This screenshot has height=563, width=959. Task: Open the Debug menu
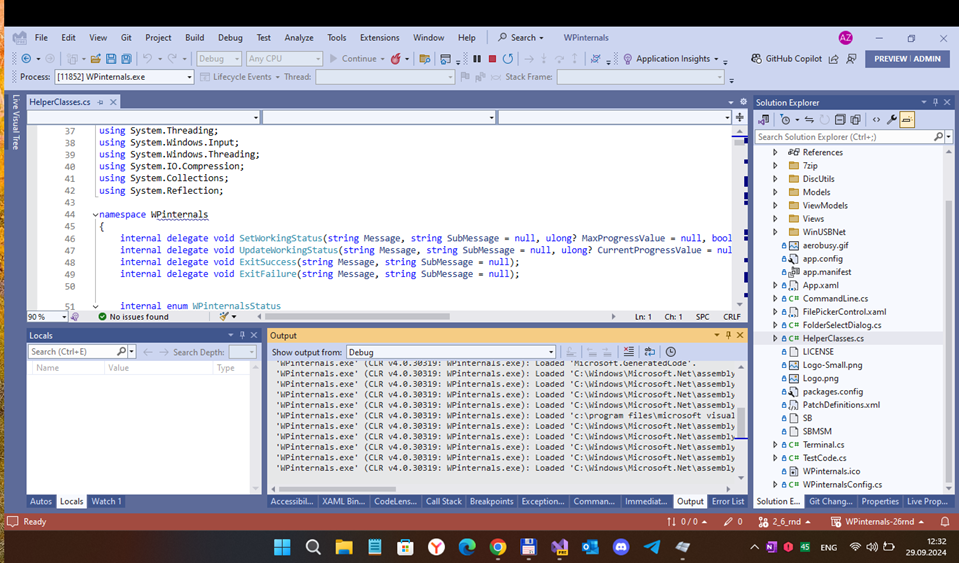230,37
